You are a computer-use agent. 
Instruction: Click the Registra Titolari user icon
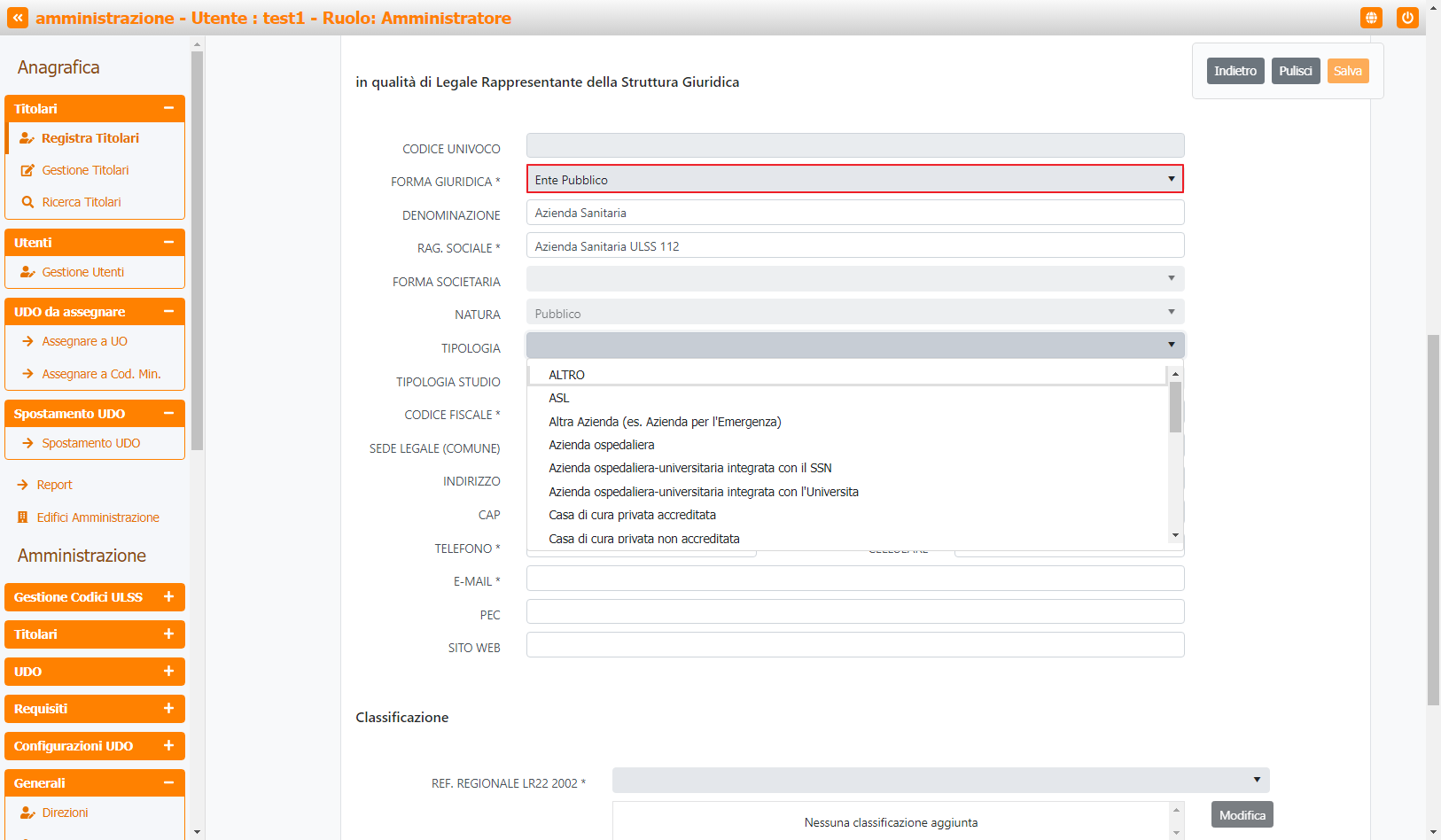coord(27,138)
